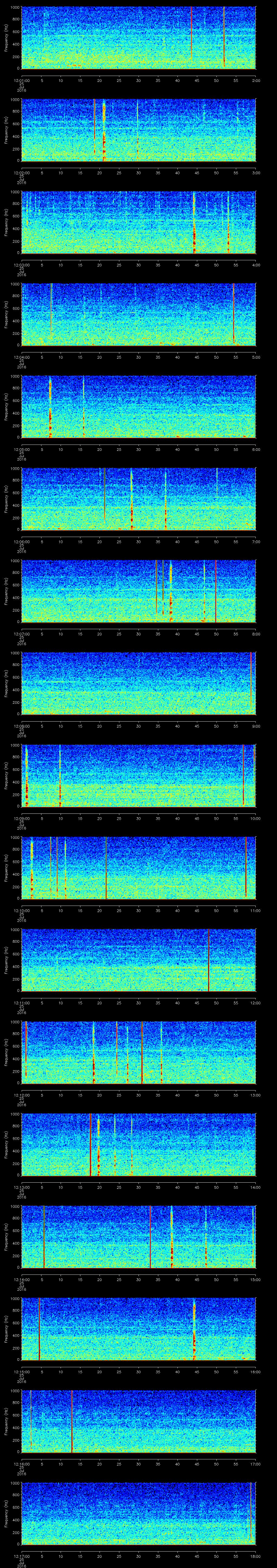Image resolution: width=277 pixels, height=1568 pixels.
Task: Select the 12:08:00 spectrogram panel
Action: [x=139, y=683]
